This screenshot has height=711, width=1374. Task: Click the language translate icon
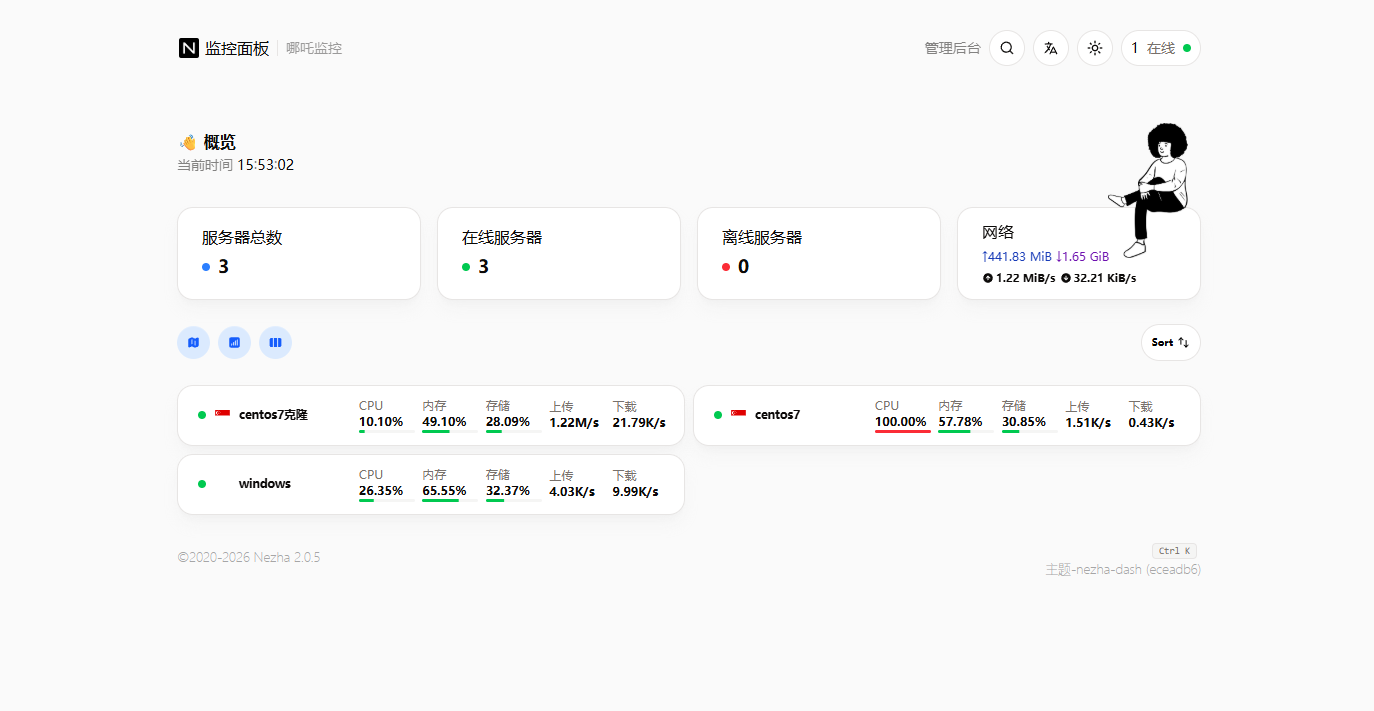(1050, 48)
